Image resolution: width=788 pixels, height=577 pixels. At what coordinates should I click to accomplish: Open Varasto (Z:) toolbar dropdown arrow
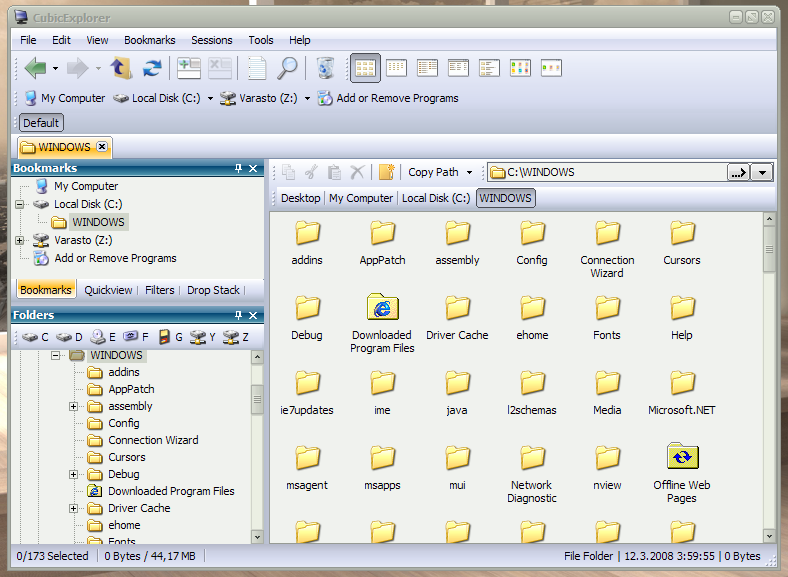click(x=307, y=98)
